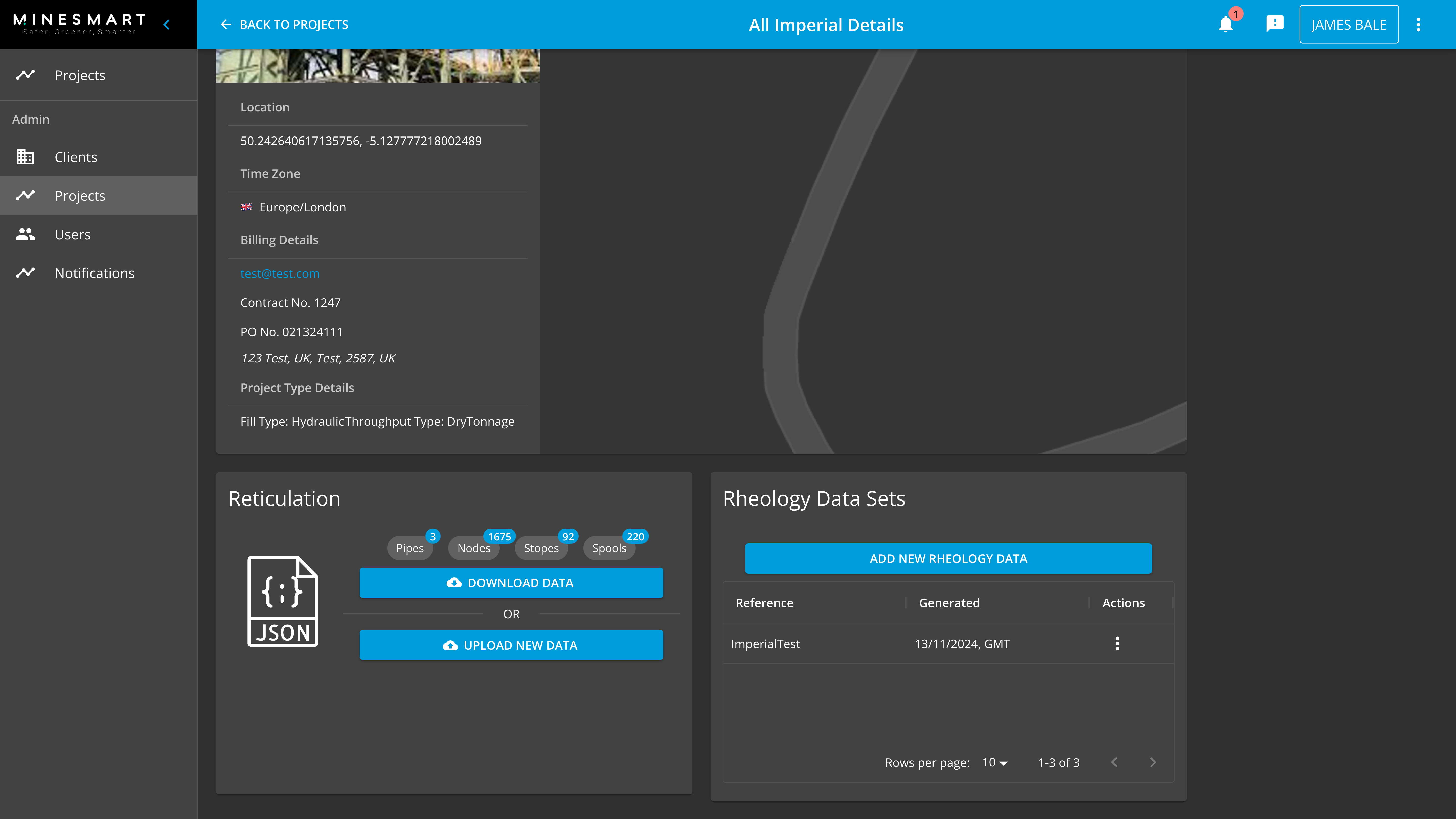Screen dimensions: 1456x819
Task: Collapse the sidebar with chevron arrow
Action: (x=166, y=24)
